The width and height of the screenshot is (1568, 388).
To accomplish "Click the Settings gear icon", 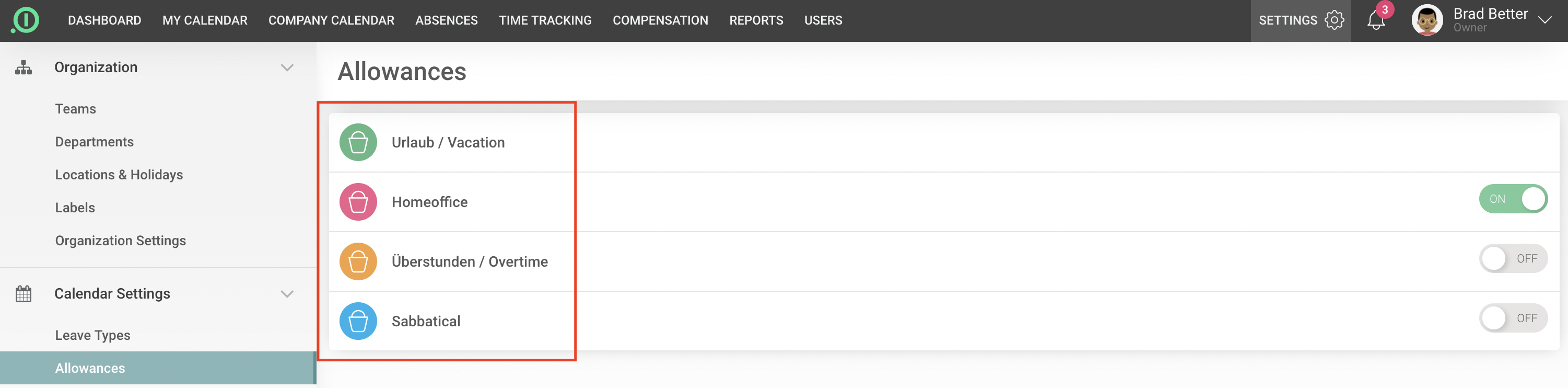I will (1334, 20).
